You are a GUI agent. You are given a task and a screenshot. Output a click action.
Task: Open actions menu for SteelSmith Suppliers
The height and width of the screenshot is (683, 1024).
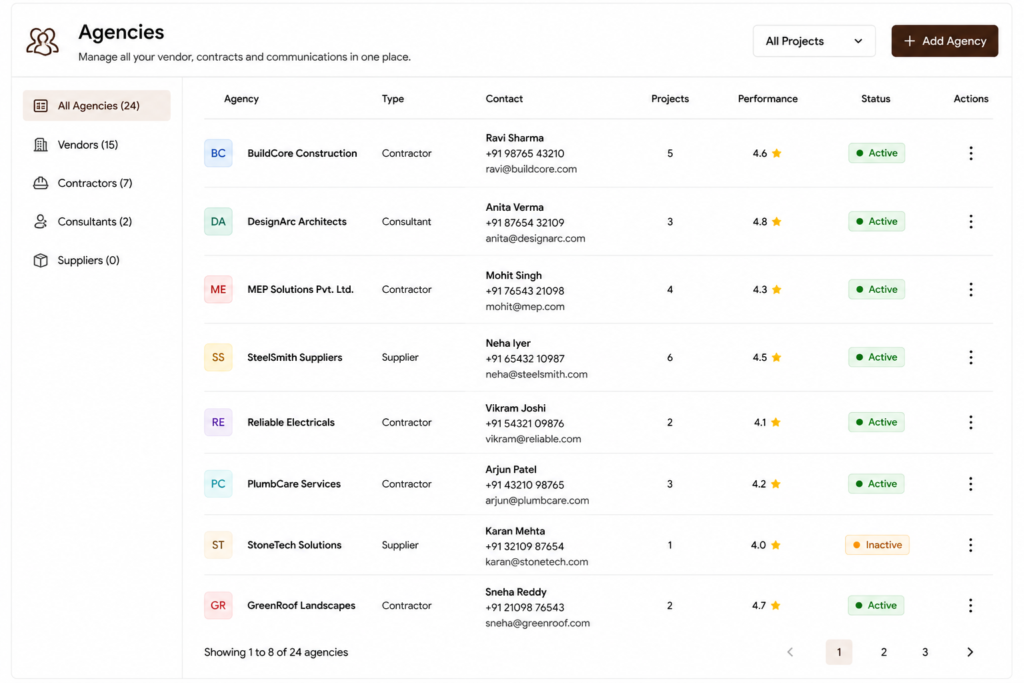click(x=970, y=357)
